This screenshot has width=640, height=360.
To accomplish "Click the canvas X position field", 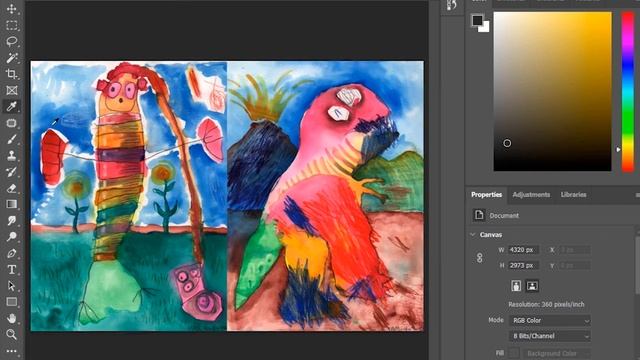I will click(x=575, y=249).
